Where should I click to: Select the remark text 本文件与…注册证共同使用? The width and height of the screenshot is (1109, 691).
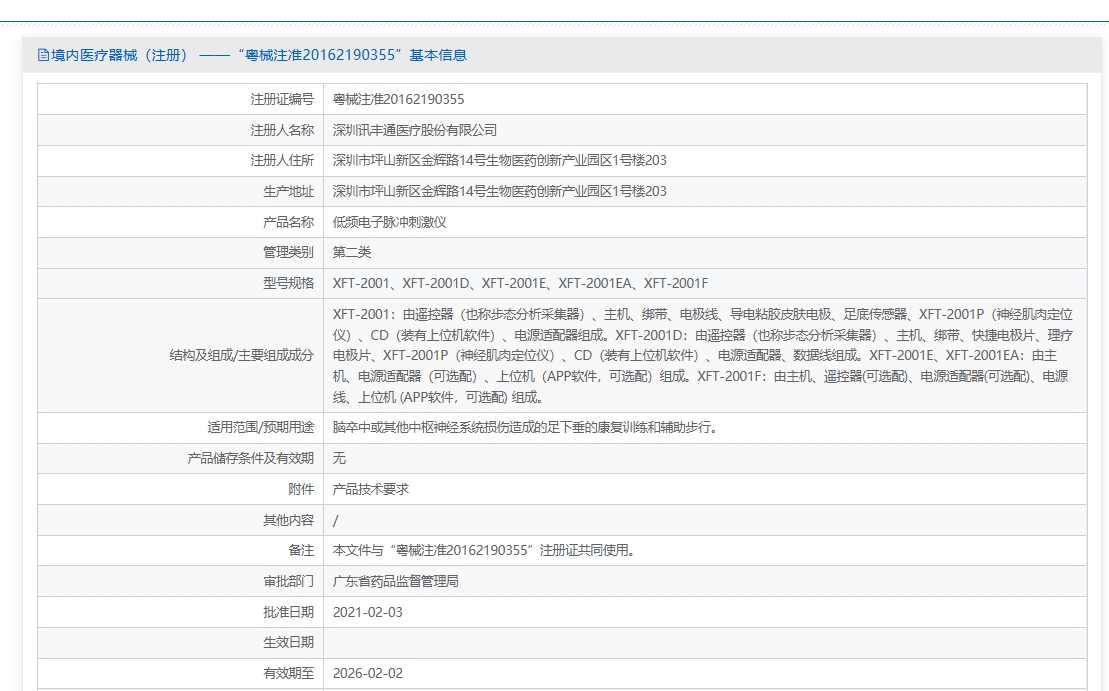pos(485,550)
